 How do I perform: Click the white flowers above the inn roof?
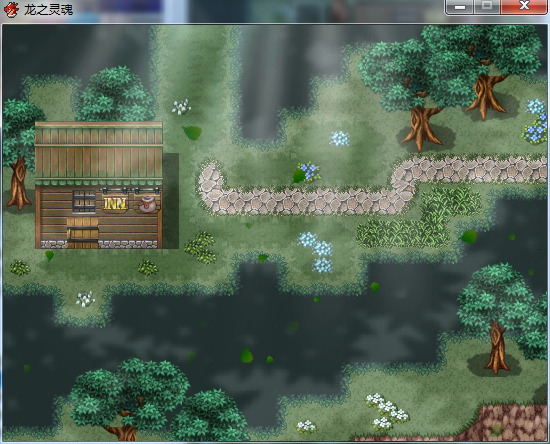tap(181, 107)
